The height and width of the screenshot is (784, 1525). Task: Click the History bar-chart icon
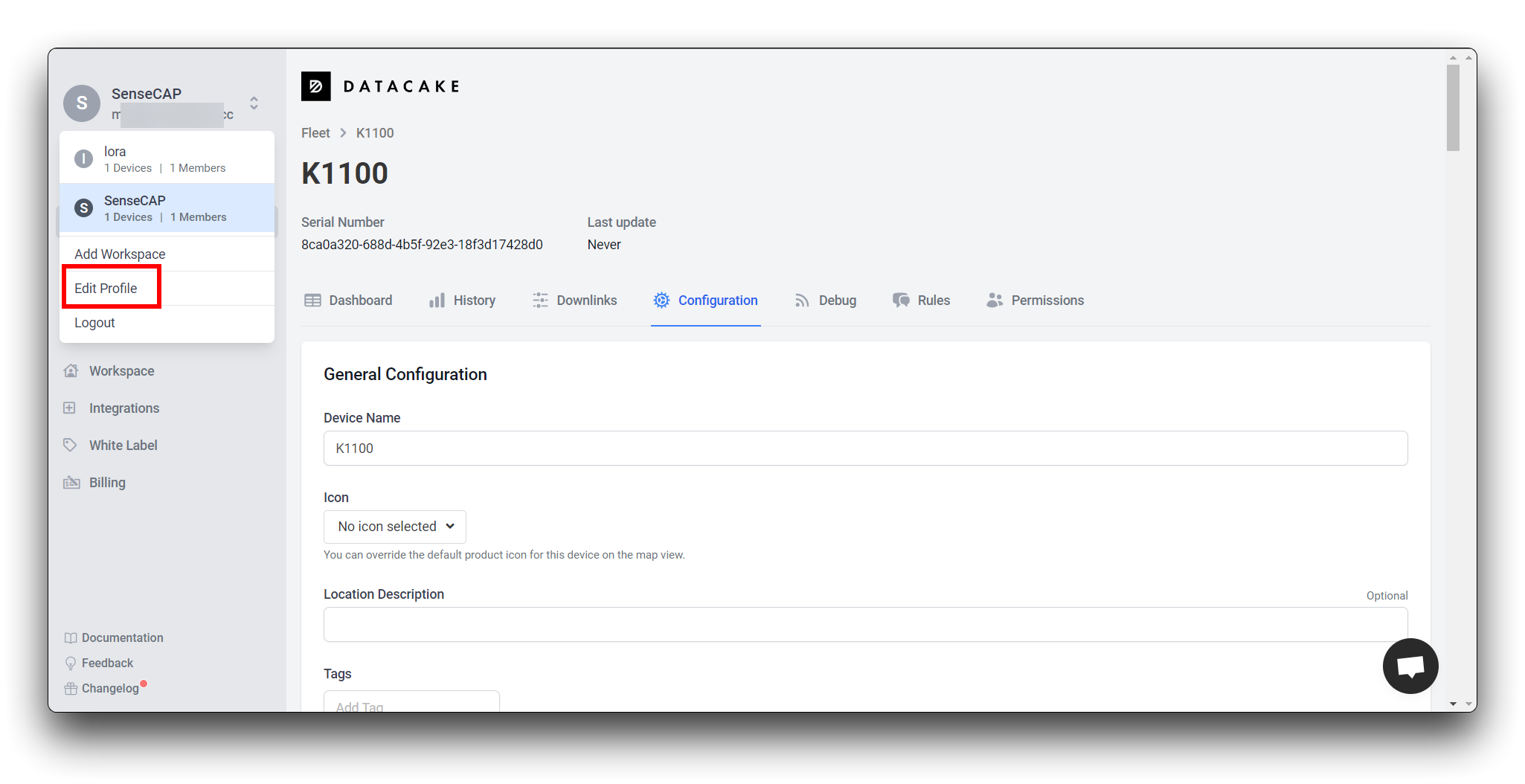tap(437, 301)
